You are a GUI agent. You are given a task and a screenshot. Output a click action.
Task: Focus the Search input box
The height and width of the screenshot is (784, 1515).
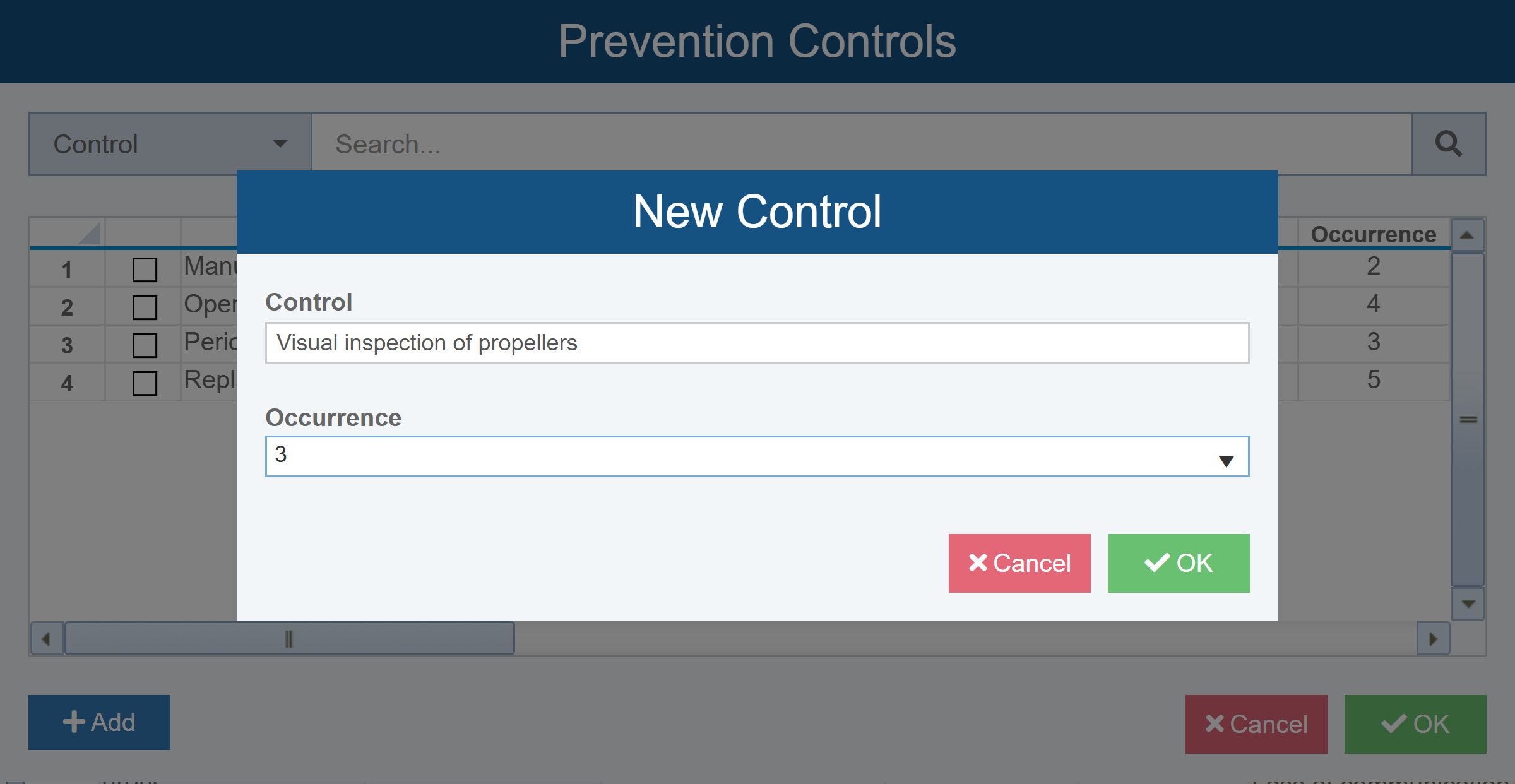point(861,144)
